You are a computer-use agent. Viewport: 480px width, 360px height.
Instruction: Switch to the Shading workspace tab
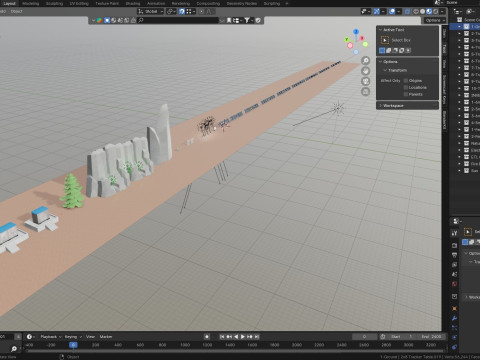point(133,3)
